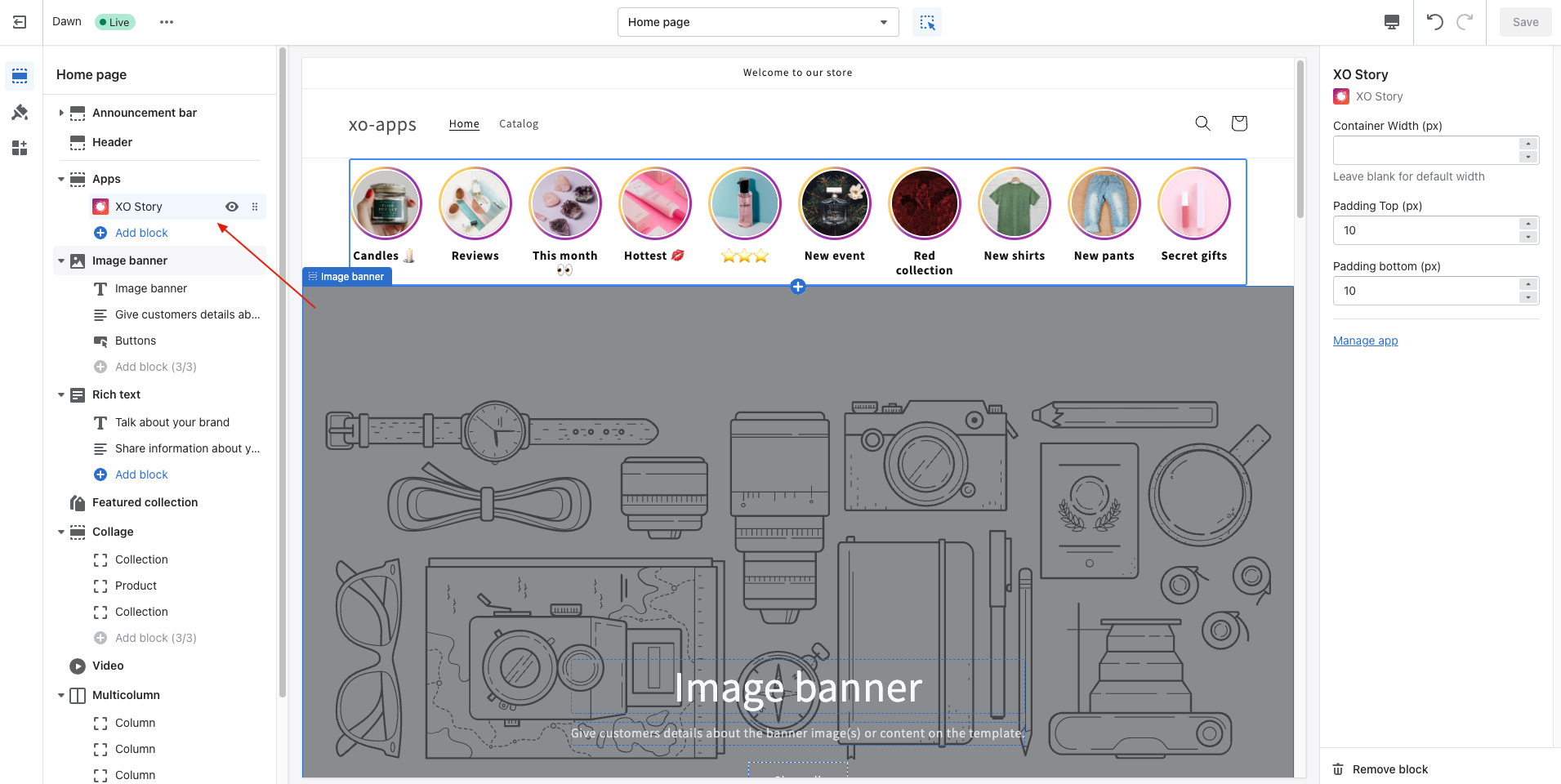1561x784 pixels.
Task: Increase Padding Top stepper value
Action: click(x=1528, y=224)
